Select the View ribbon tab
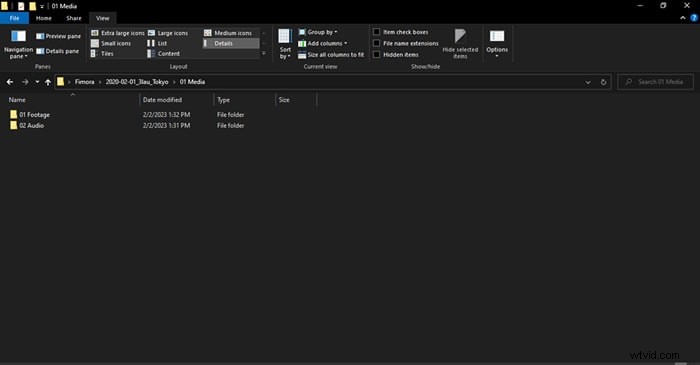Viewport: 700px width, 365px height. point(103,18)
